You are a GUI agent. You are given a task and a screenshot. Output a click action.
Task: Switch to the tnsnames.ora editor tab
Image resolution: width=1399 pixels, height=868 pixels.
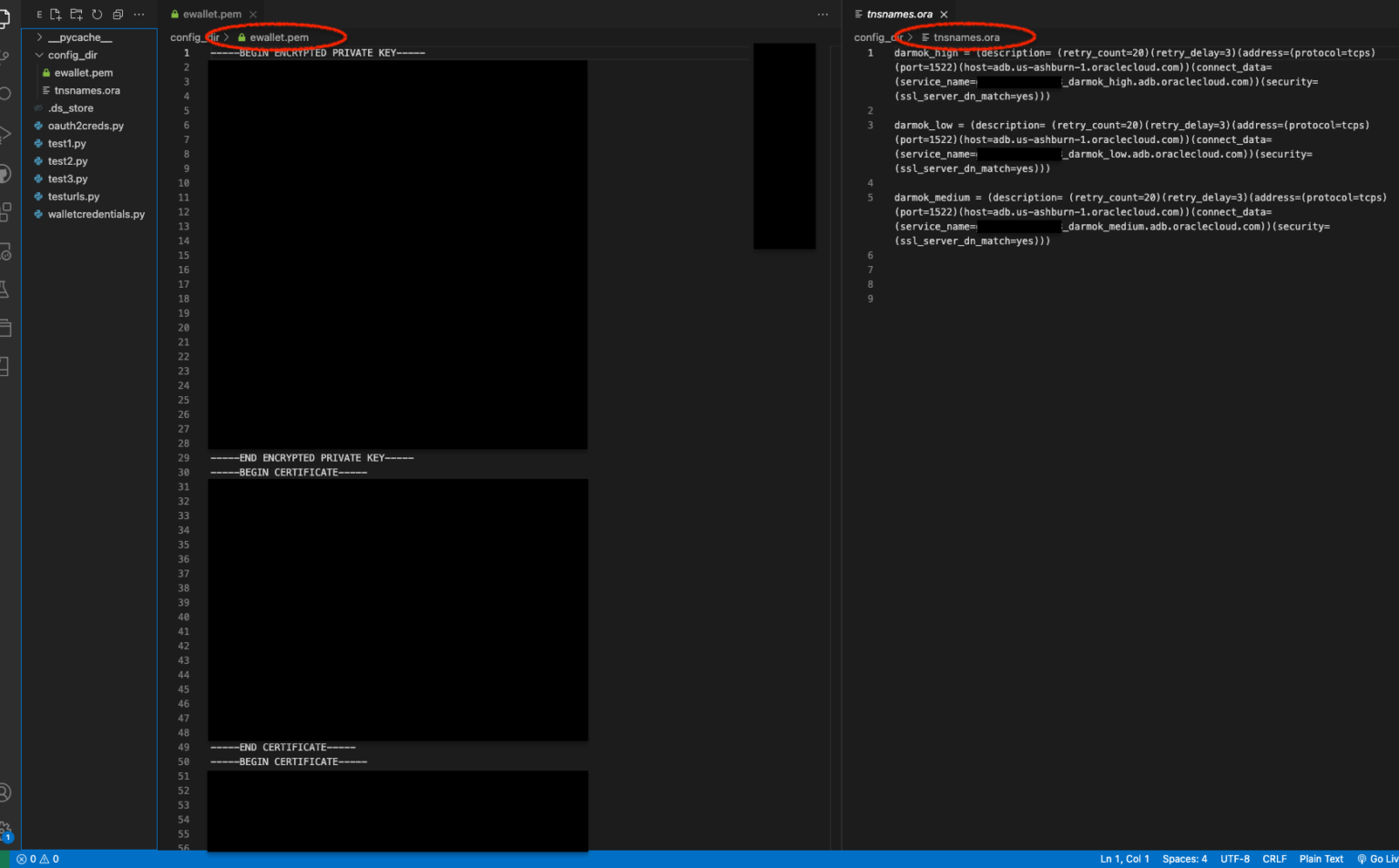(899, 15)
